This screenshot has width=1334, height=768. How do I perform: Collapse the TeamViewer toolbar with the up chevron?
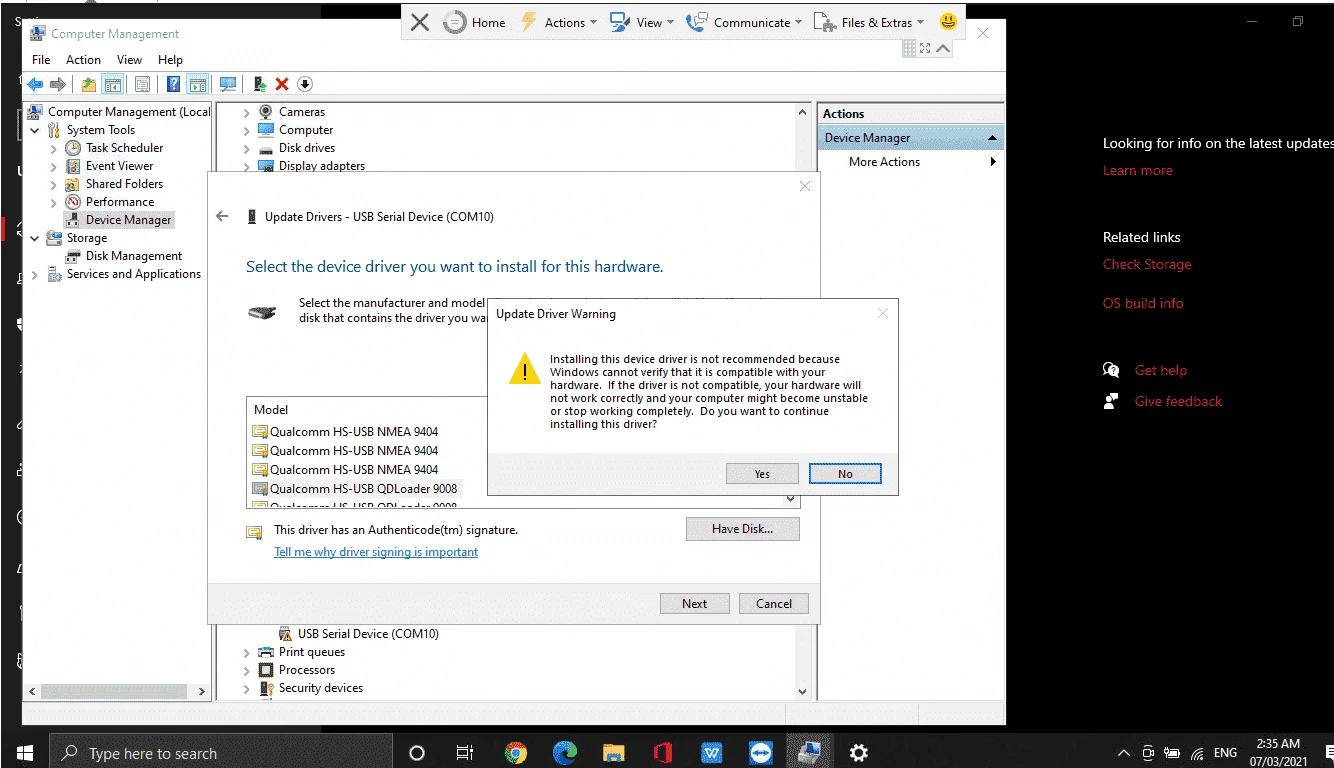click(x=943, y=48)
